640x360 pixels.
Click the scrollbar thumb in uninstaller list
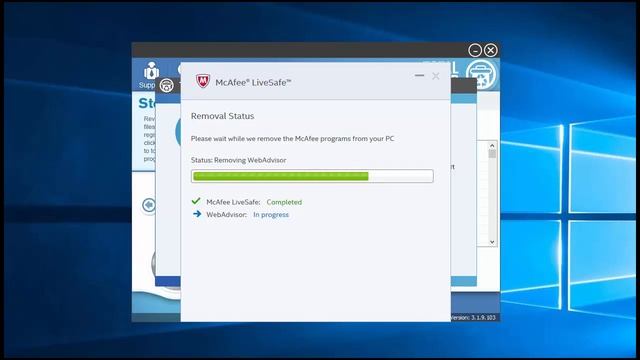click(x=492, y=154)
